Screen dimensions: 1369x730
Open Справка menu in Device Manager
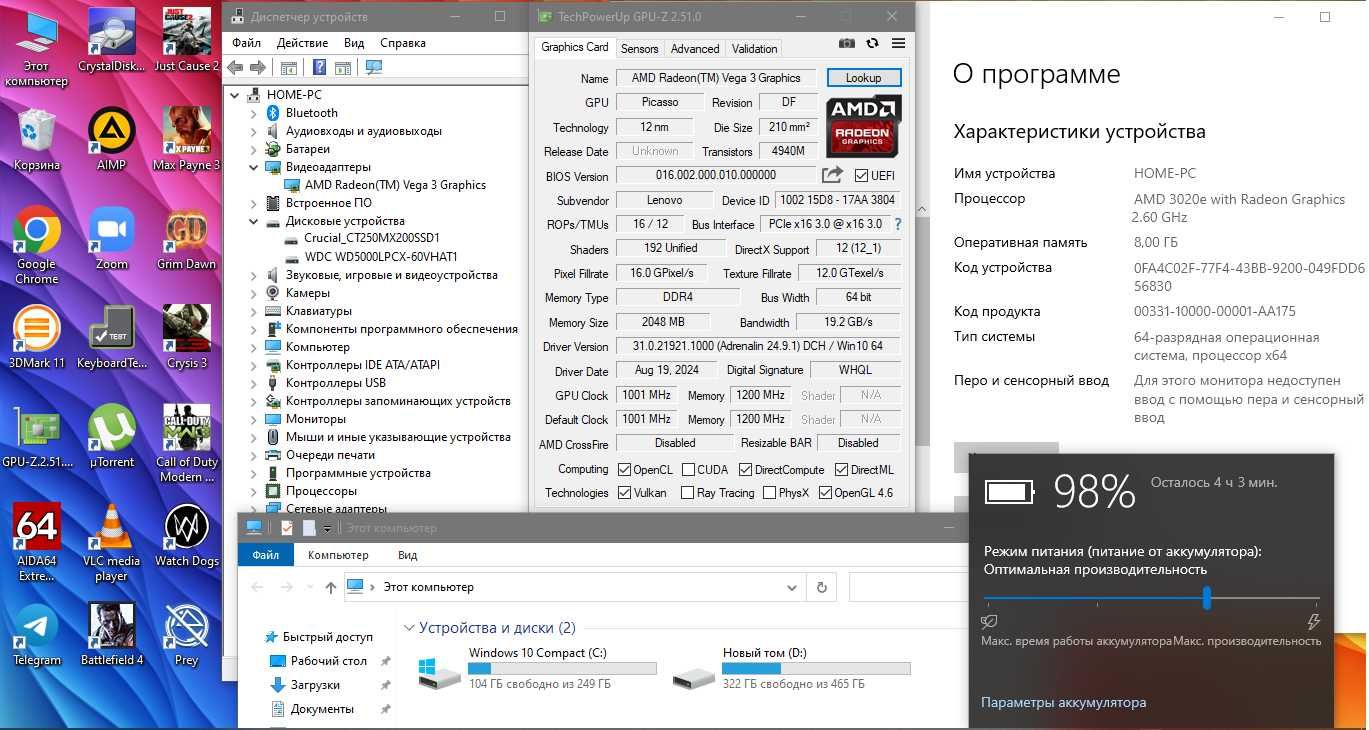pos(403,43)
